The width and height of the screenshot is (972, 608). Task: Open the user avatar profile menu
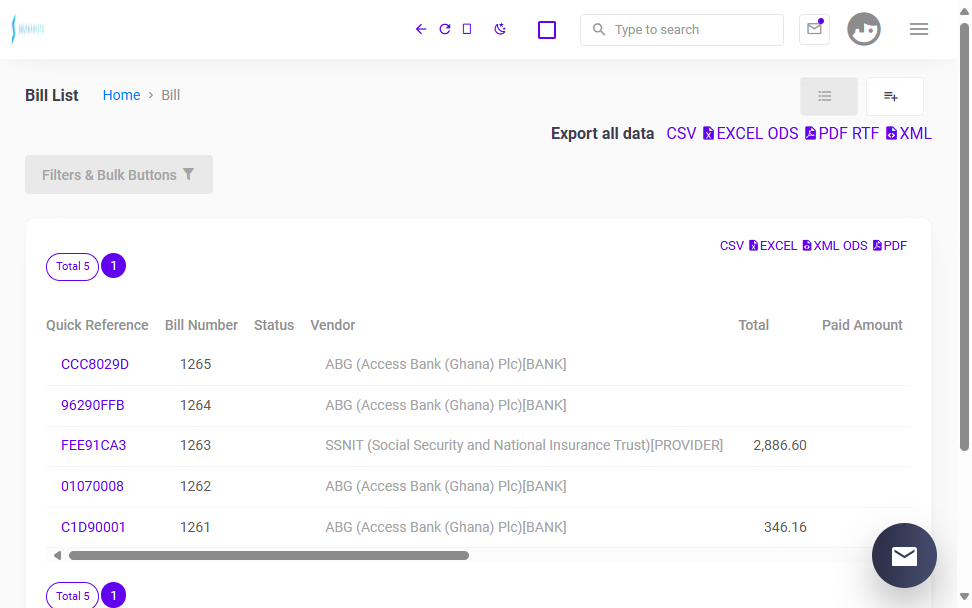pyautogui.click(x=864, y=29)
